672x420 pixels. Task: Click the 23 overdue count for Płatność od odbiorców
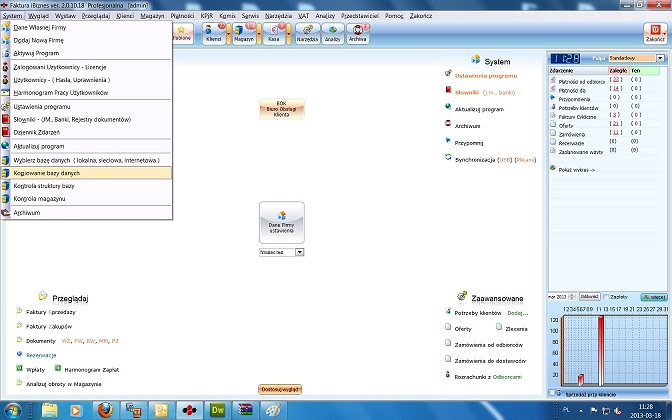click(x=615, y=80)
